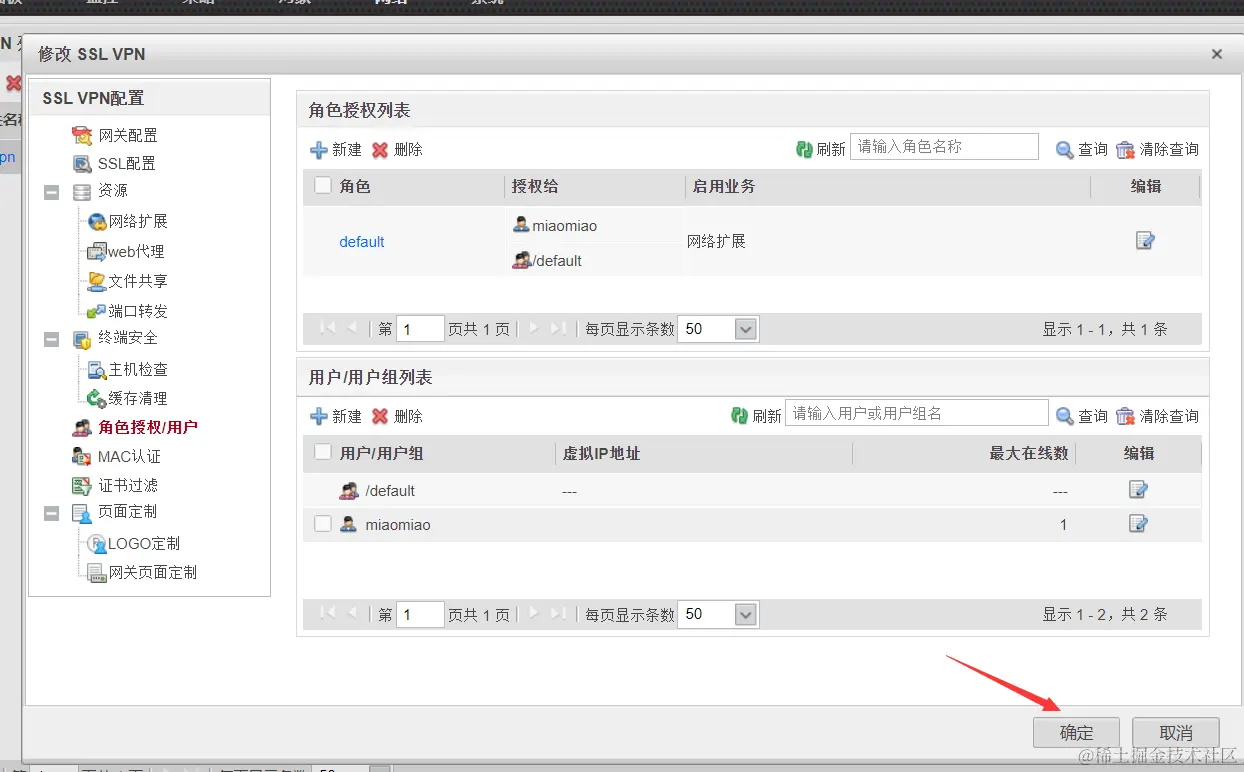Open the 每页显示条数 dropdown in the 用户/用户组列表 pager
Image resolution: width=1244 pixels, height=772 pixels.
pyautogui.click(x=746, y=615)
